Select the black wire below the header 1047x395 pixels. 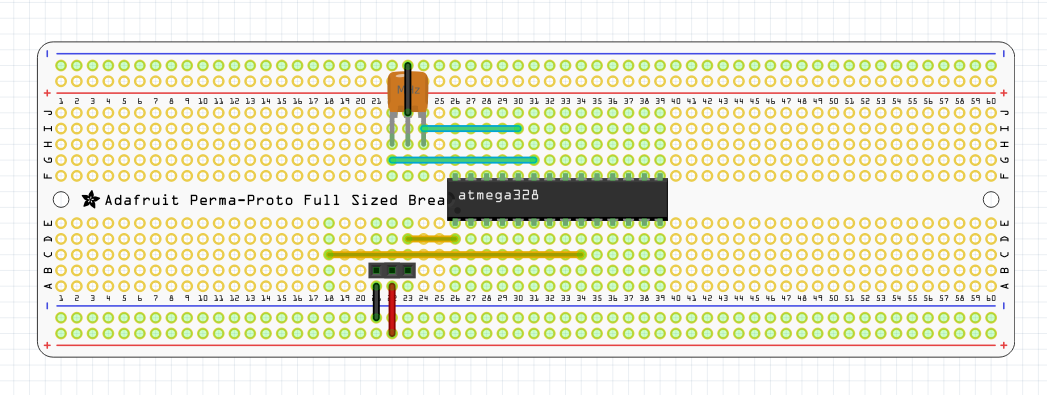click(377, 302)
